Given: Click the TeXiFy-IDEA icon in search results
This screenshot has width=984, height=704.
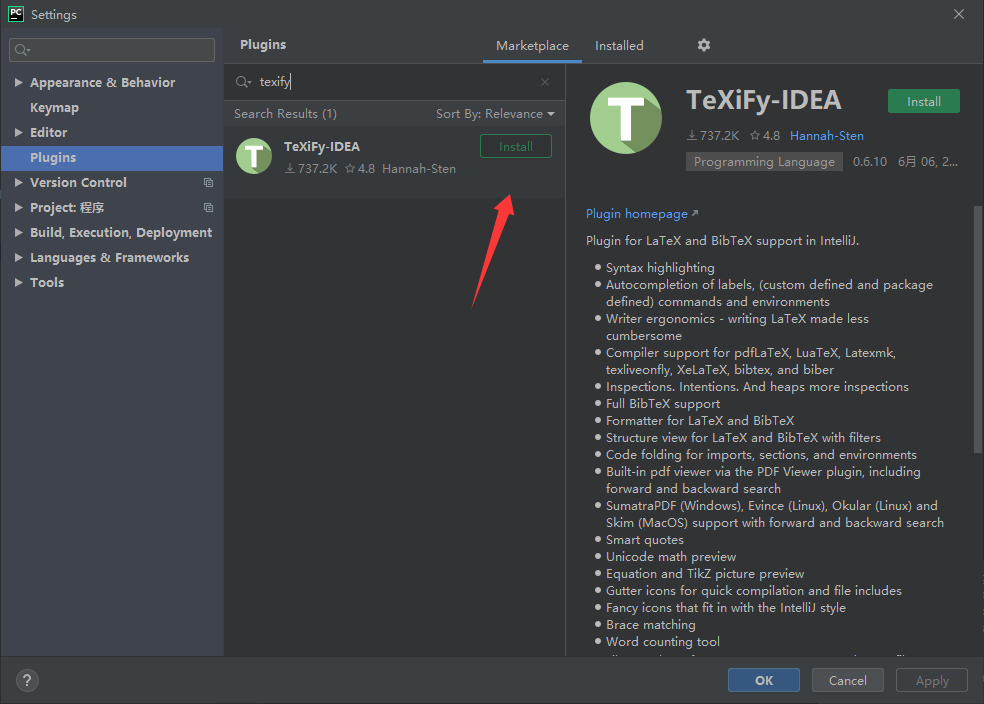Looking at the screenshot, I should pos(254,156).
